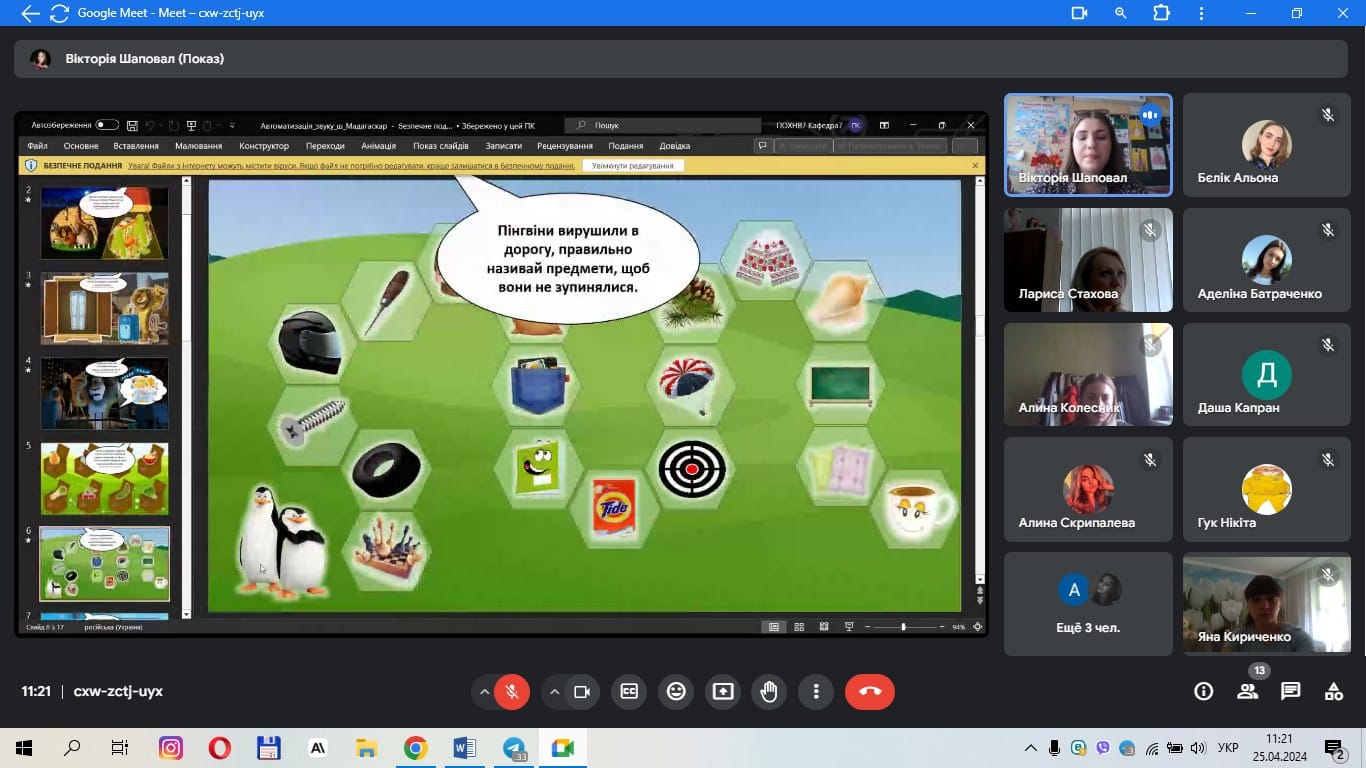Open the Meet activities panel
Screen dimensions: 1366x768
click(1333, 691)
